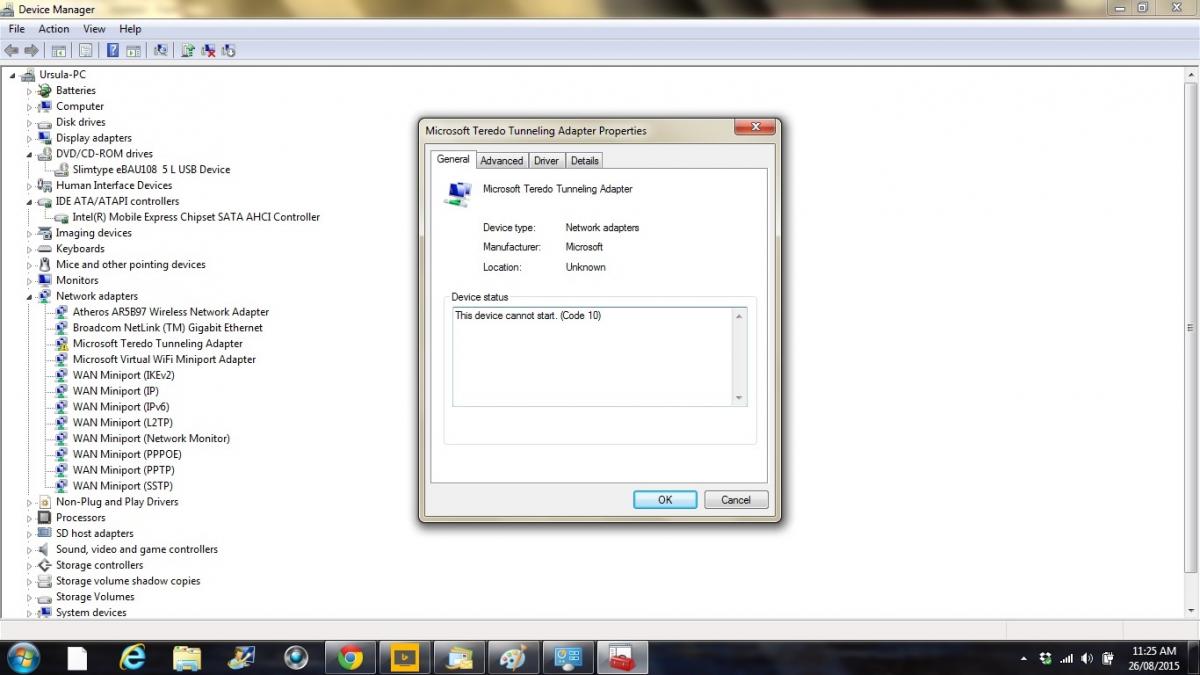Select Mice and other pointing devices
The image size is (1200, 675).
coord(130,264)
